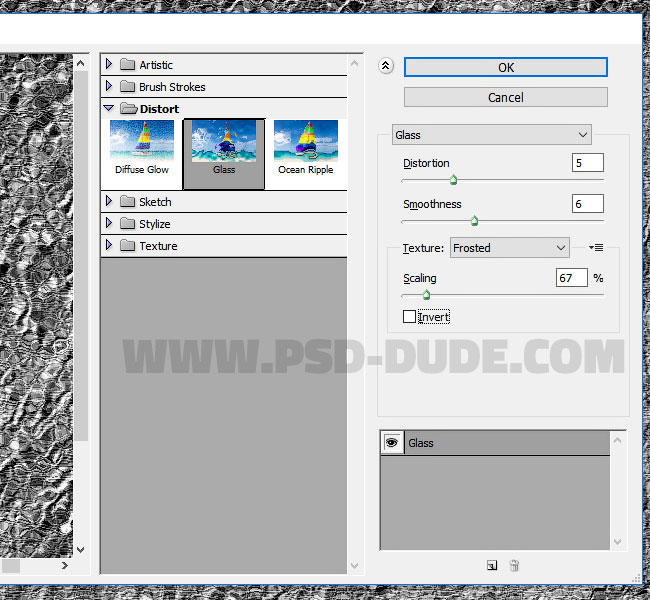Click the Texture folder icon

(x=127, y=245)
